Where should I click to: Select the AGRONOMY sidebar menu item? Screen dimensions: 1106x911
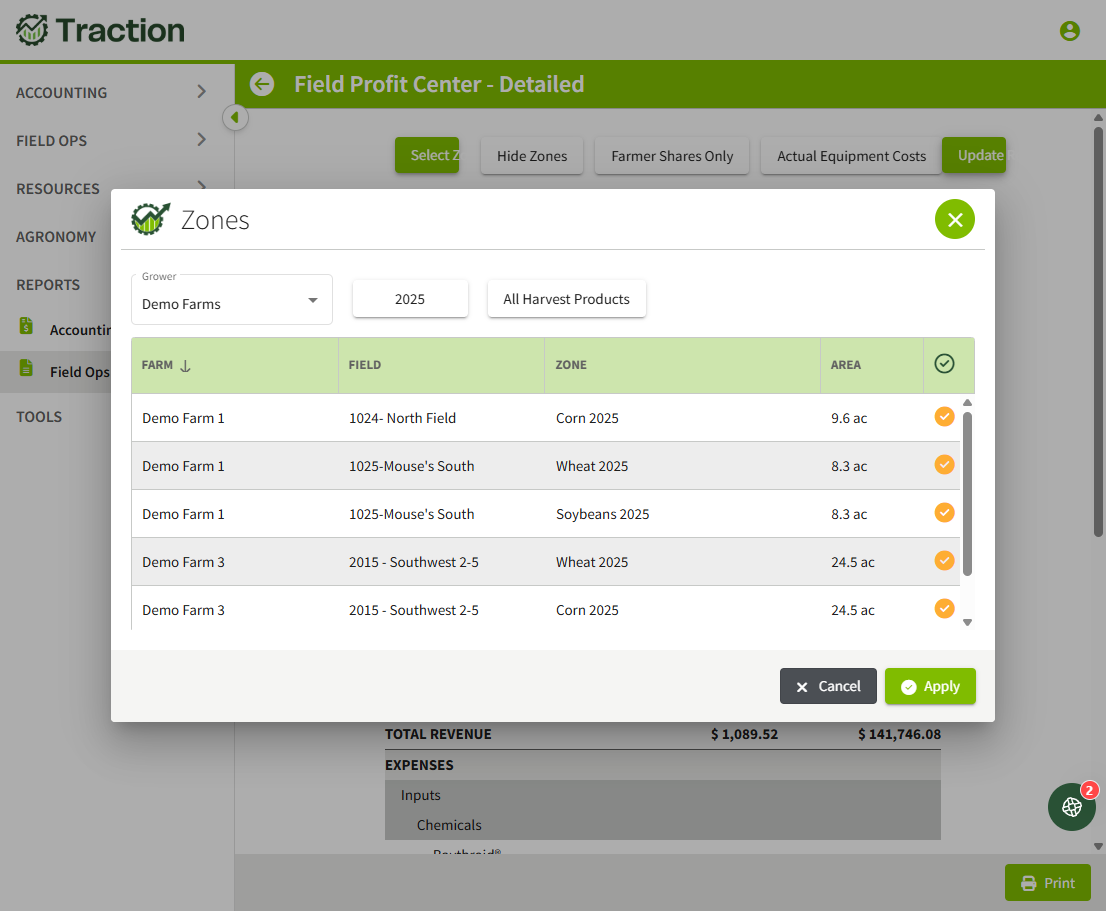click(56, 237)
